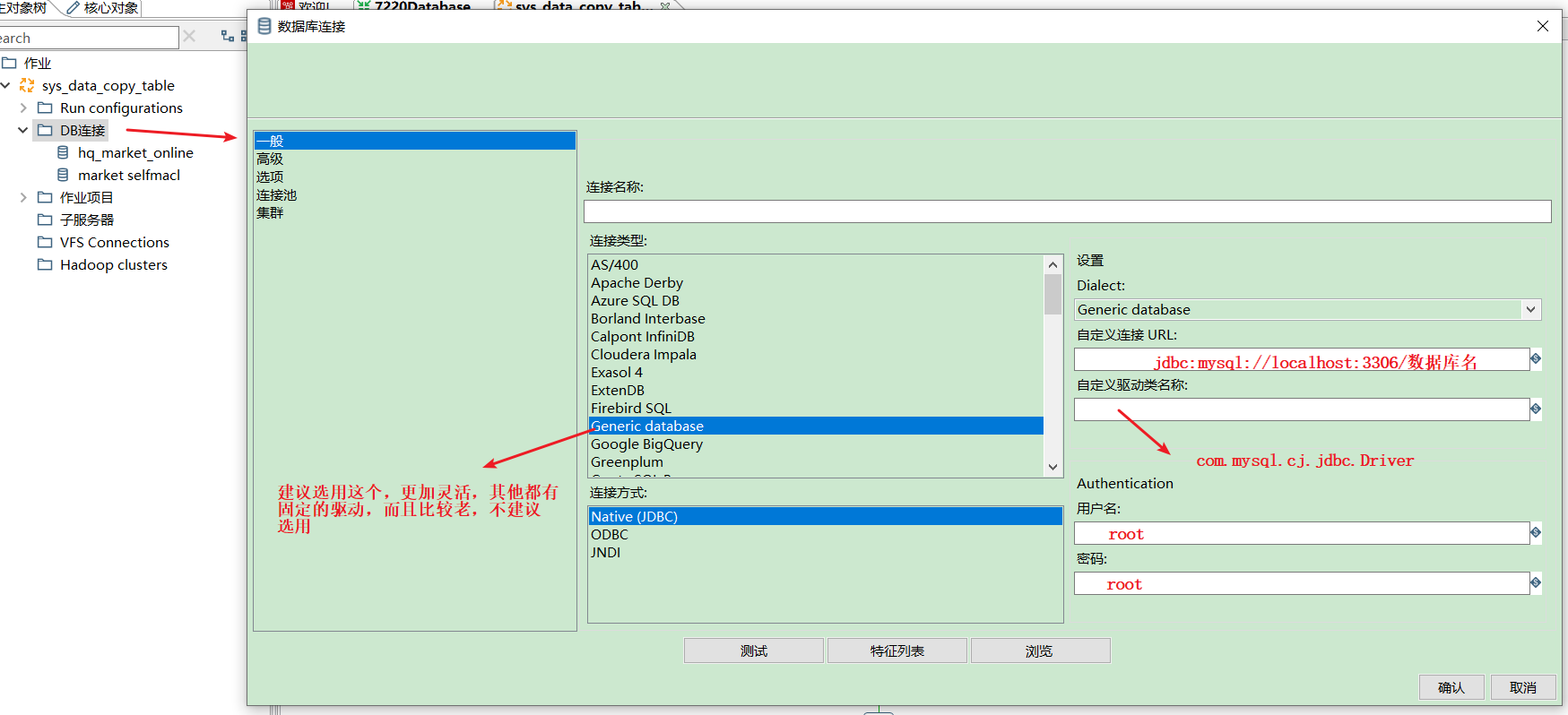This screenshot has height=715, width=1568.
Task: Confirm with the 确认 button
Action: click(1451, 687)
